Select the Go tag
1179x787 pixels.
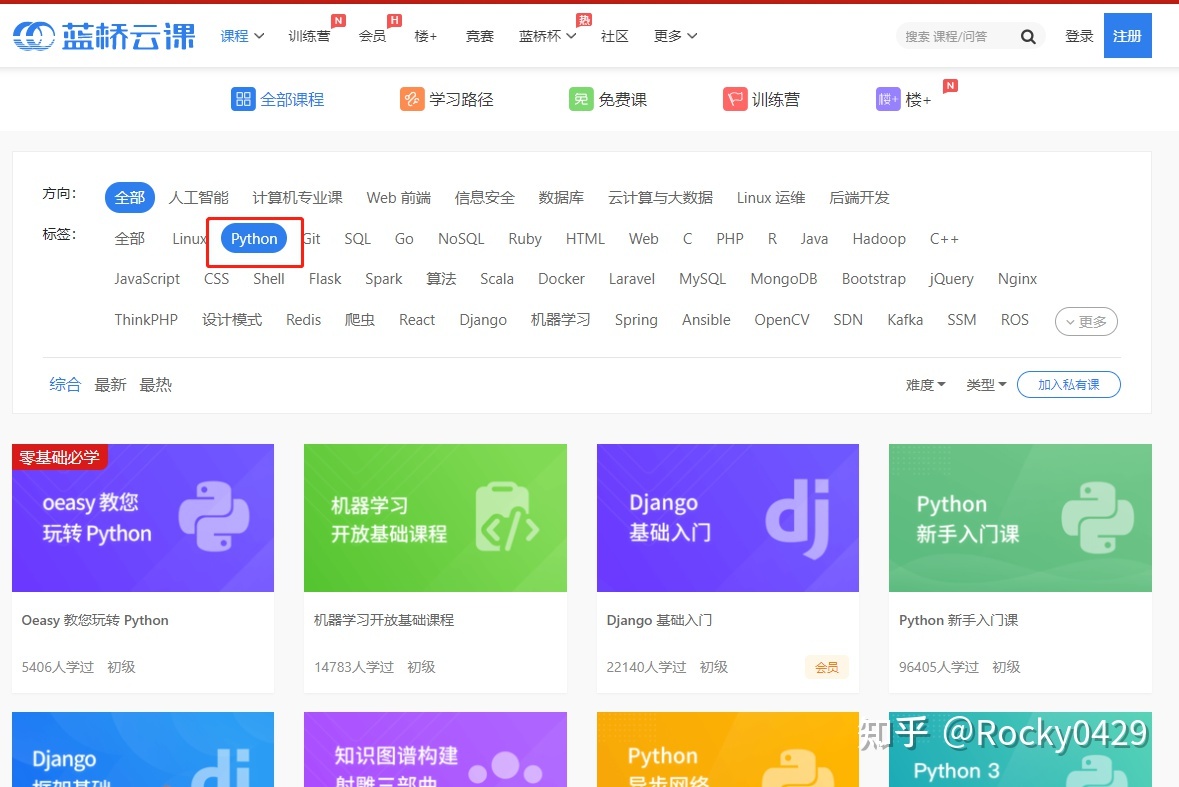pos(404,239)
